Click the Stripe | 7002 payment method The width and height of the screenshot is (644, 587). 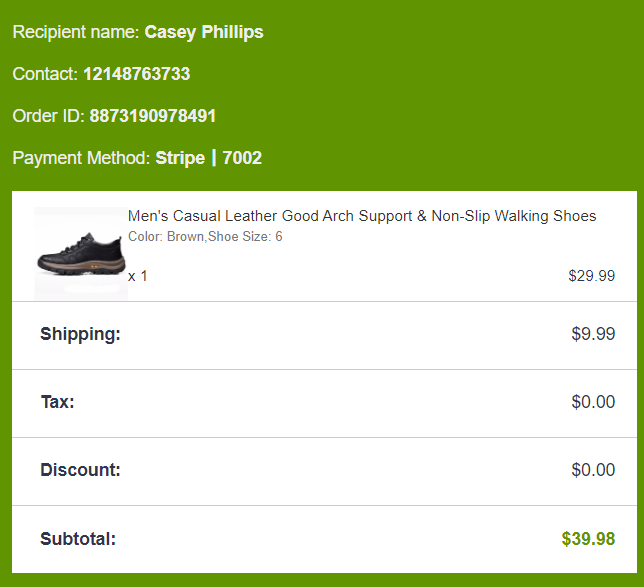coord(209,158)
